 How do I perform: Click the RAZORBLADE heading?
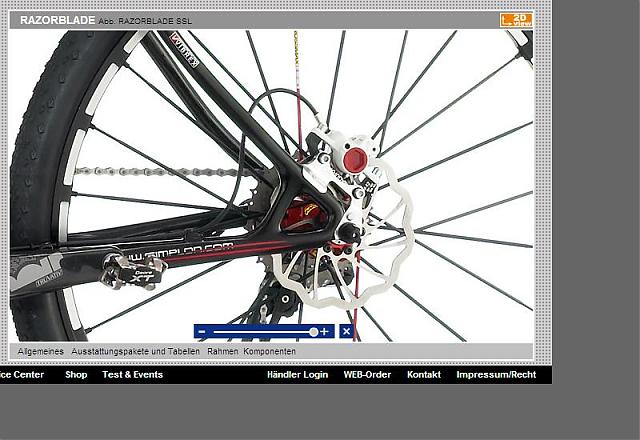pyautogui.click(x=58, y=20)
